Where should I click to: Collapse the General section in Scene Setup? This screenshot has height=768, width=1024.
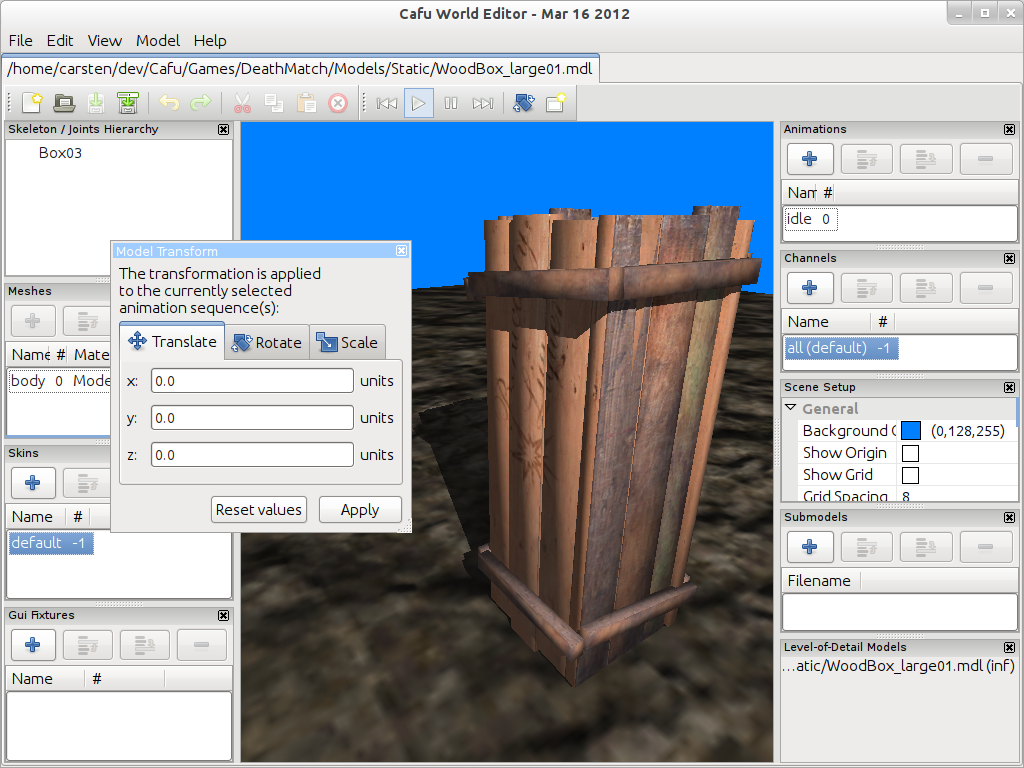(x=791, y=408)
